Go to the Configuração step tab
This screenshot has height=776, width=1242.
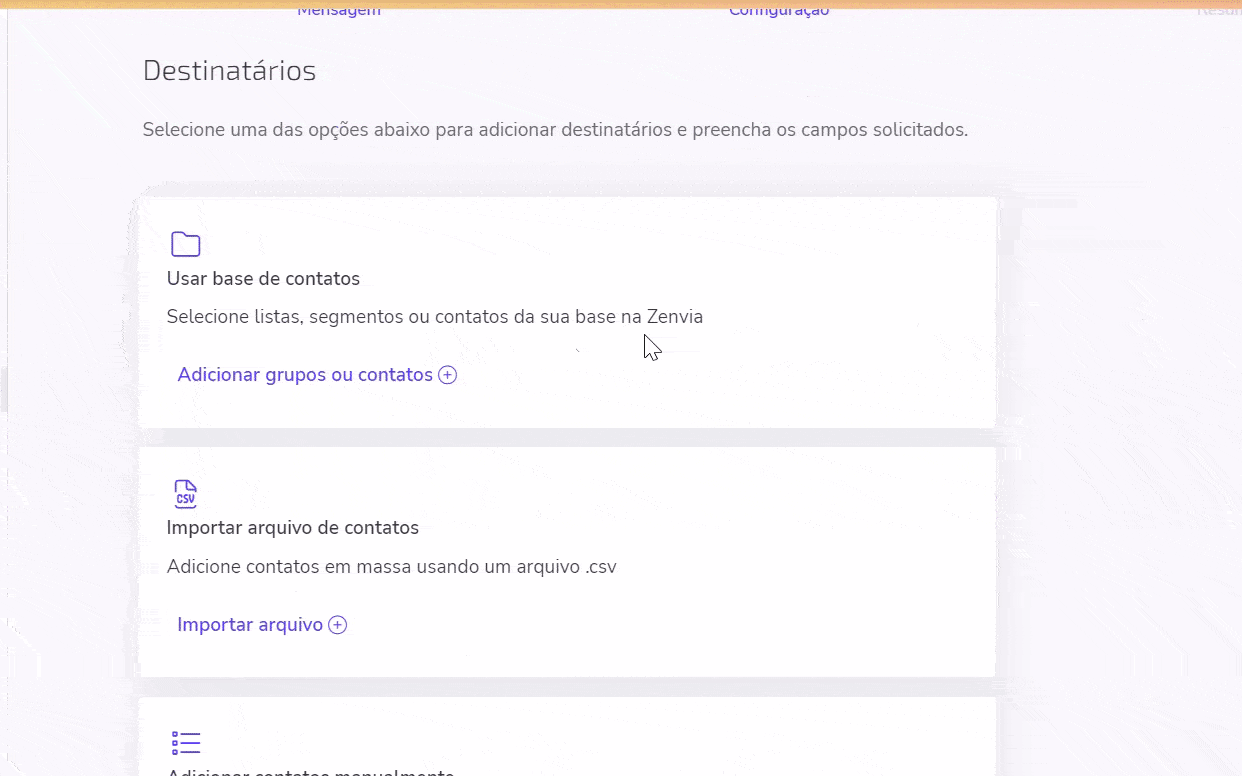click(779, 11)
